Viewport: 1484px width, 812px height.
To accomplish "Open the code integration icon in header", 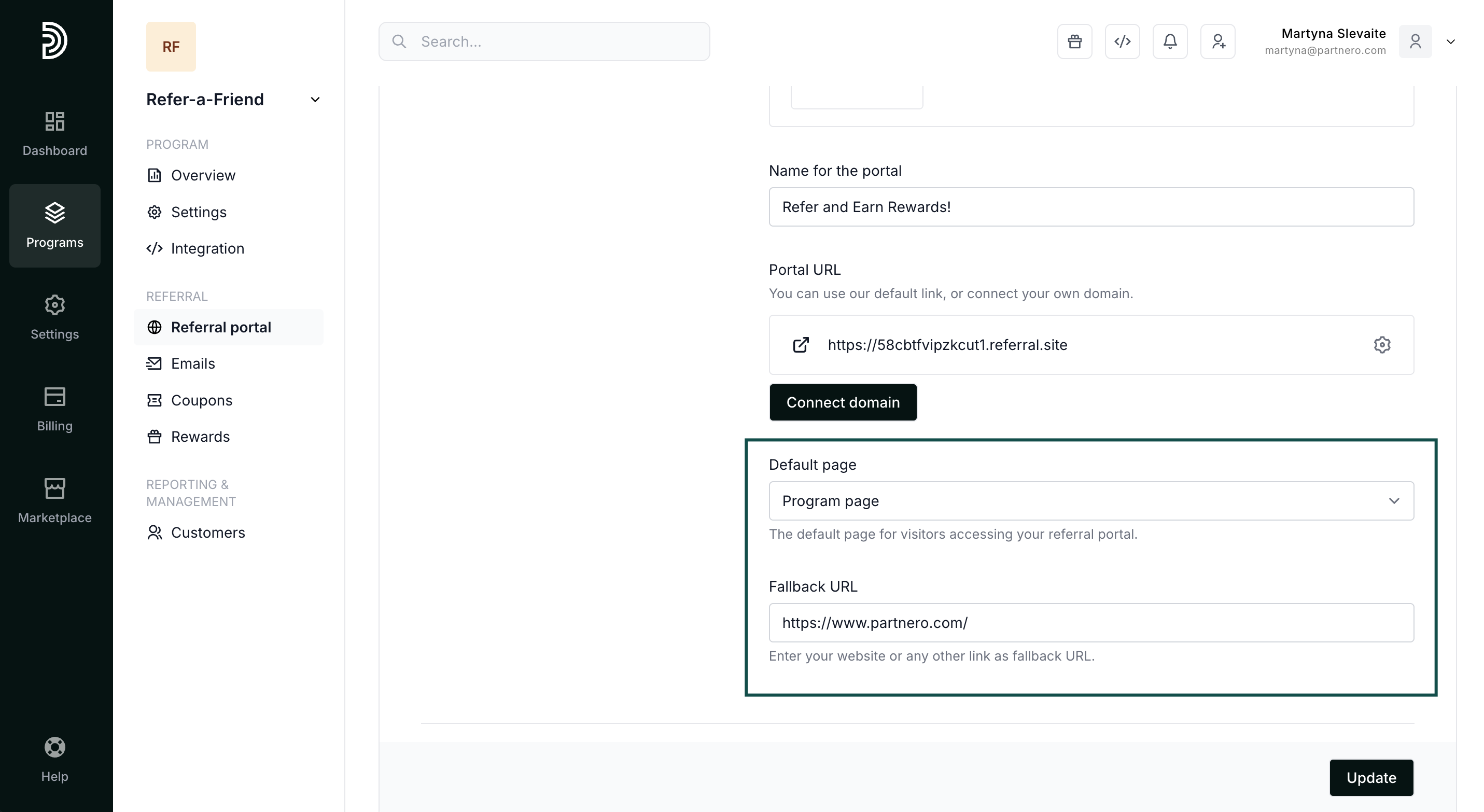I will (1122, 41).
